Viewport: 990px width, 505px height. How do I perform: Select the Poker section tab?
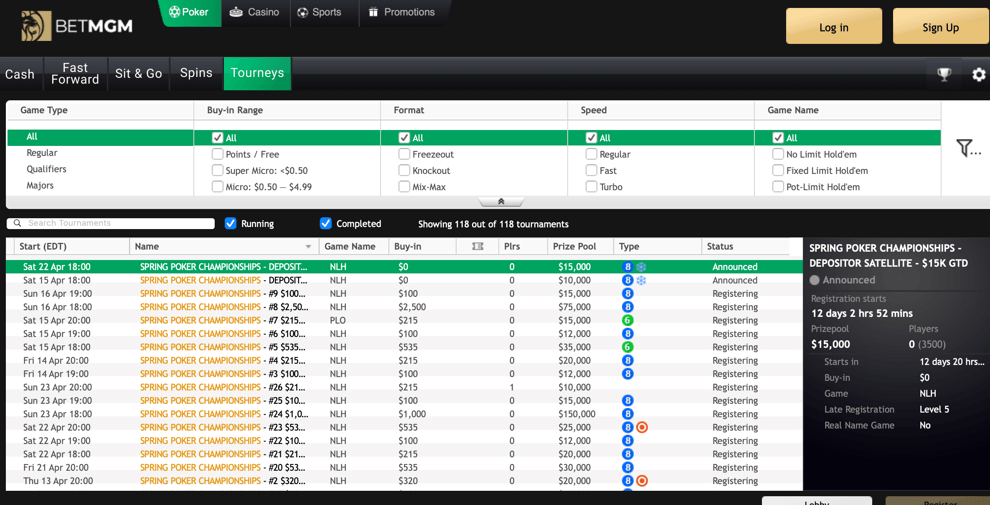190,12
